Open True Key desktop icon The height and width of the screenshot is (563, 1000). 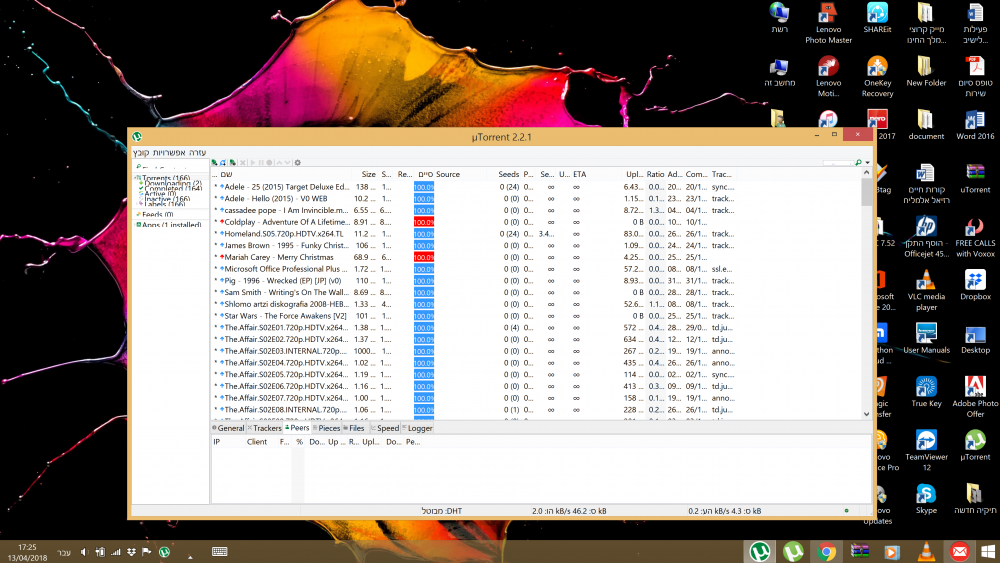pyautogui.click(x=926, y=392)
